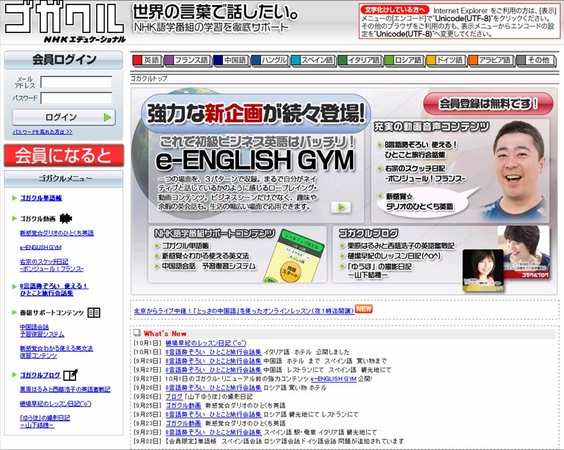Open the e-ENGLISH GYM sidebar link

41,247
